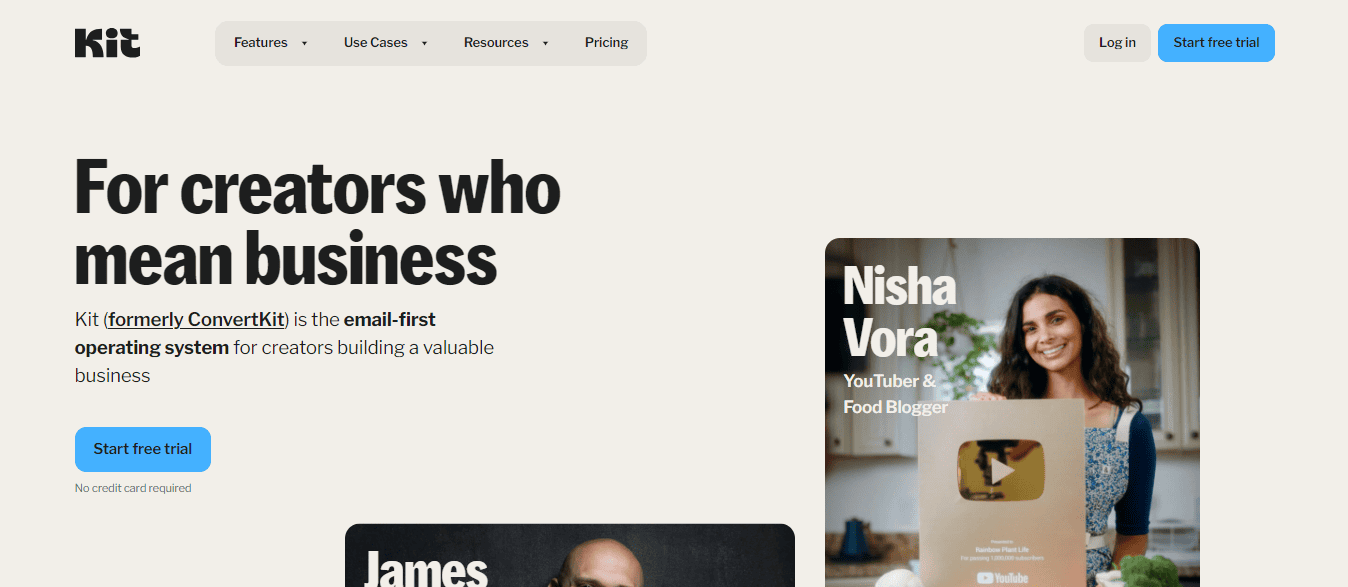The height and width of the screenshot is (587, 1348).
Task: Open the James creator card
Action: click(x=570, y=555)
